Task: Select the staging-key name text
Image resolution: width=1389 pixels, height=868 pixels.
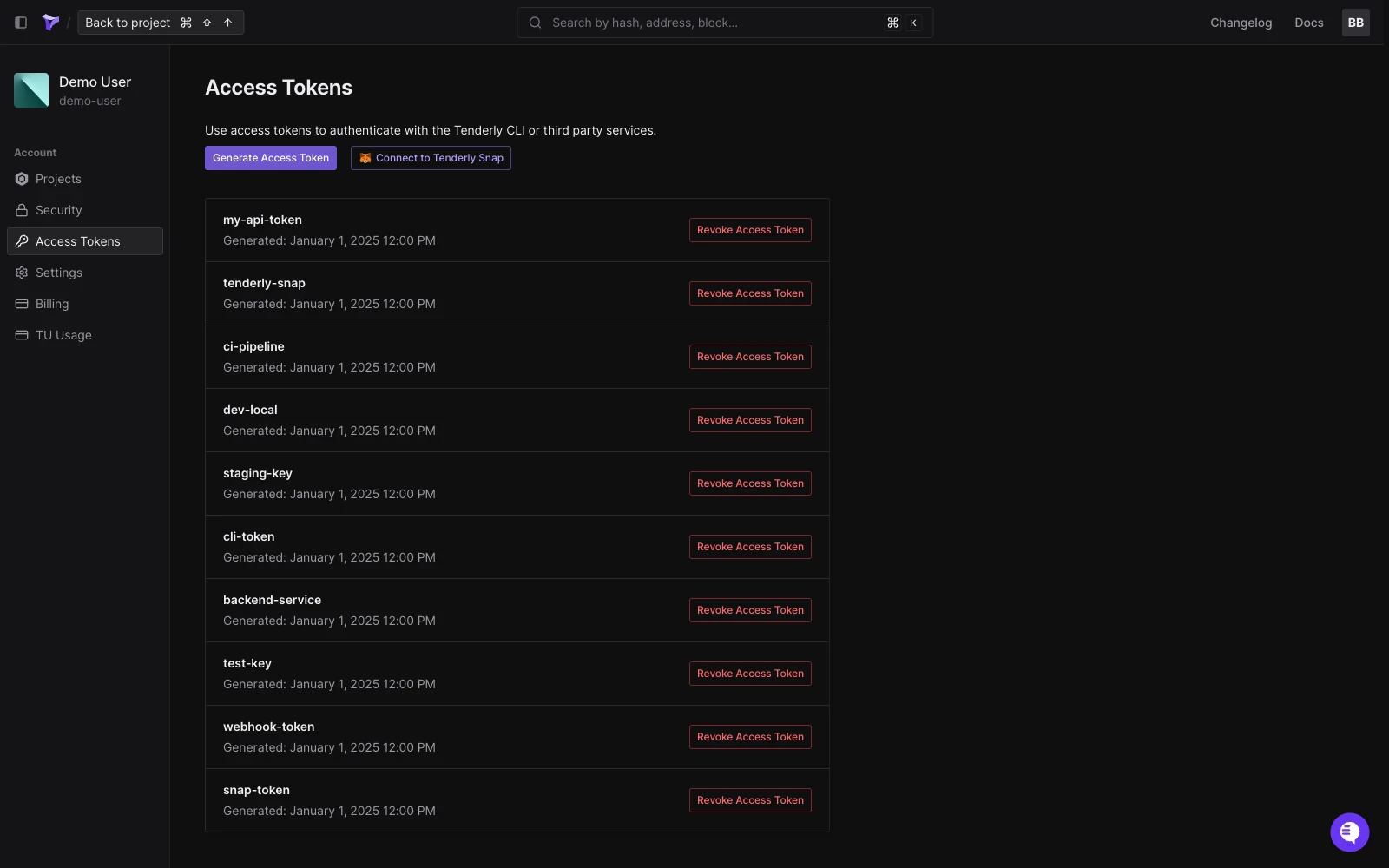Action: [x=258, y=473]
